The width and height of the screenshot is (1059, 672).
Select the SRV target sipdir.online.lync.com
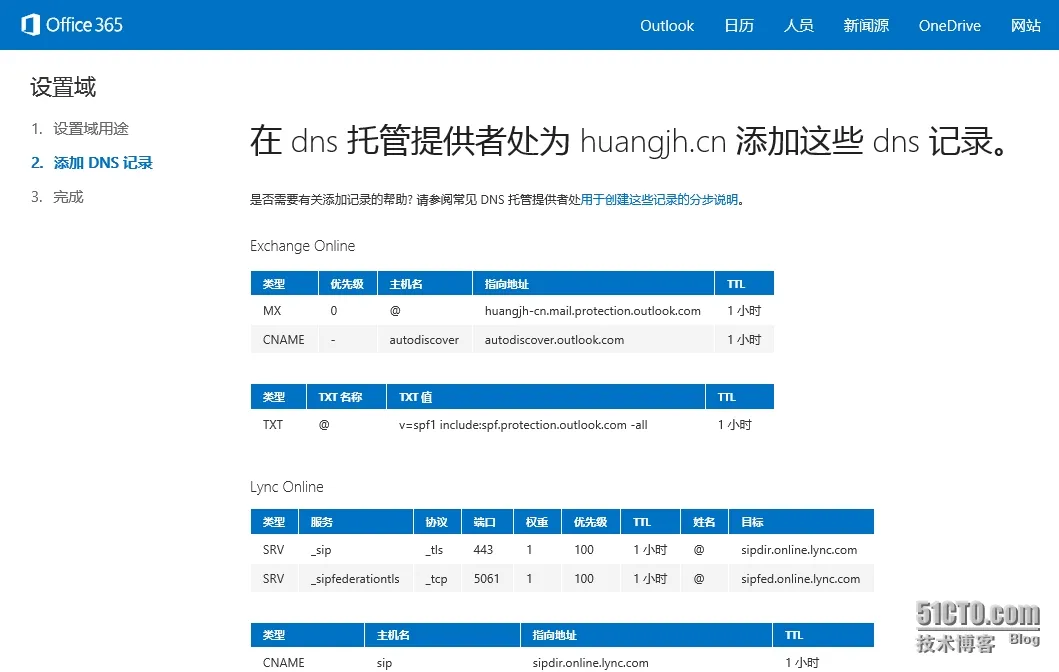pyautogui.click(x=799, y=550)
